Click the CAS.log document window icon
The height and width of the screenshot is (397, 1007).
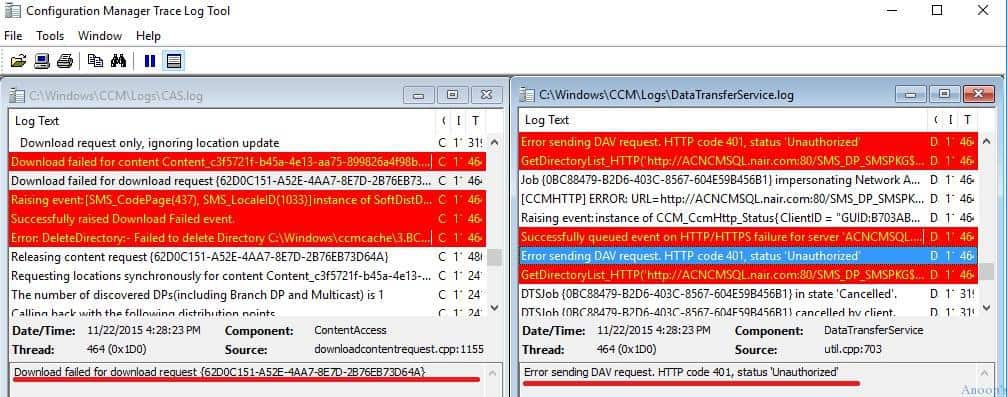click(18, 96)
